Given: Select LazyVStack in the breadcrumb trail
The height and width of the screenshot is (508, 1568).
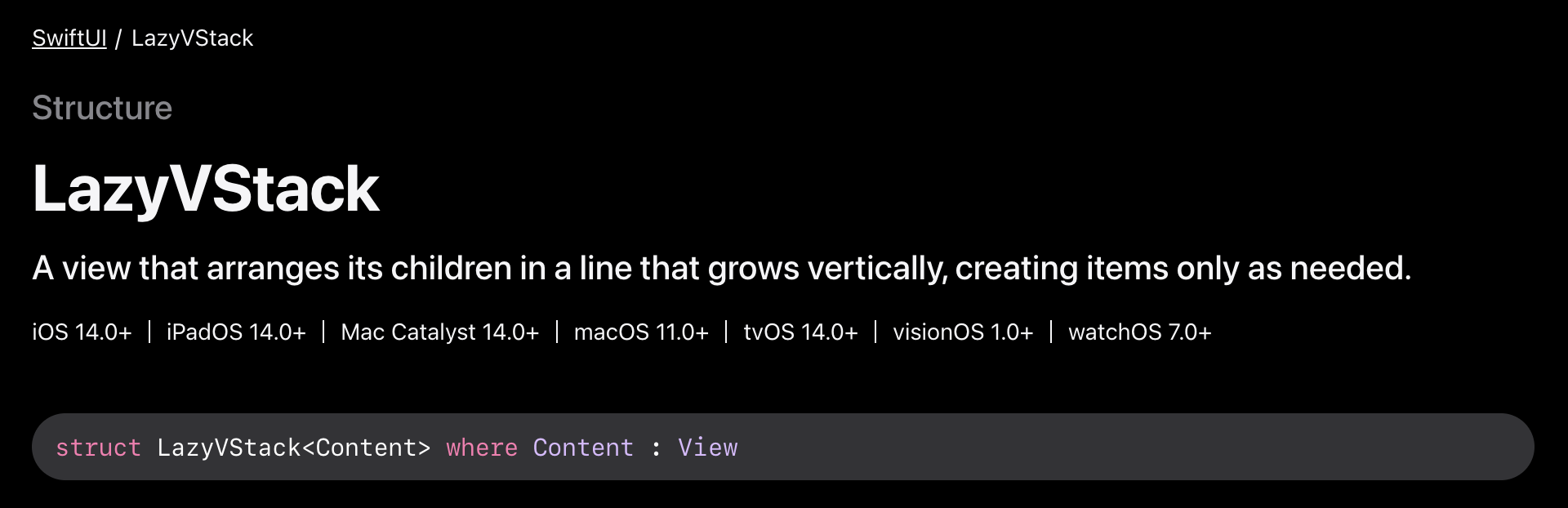Looking at the screenshot, I should (x=192, y=38).
